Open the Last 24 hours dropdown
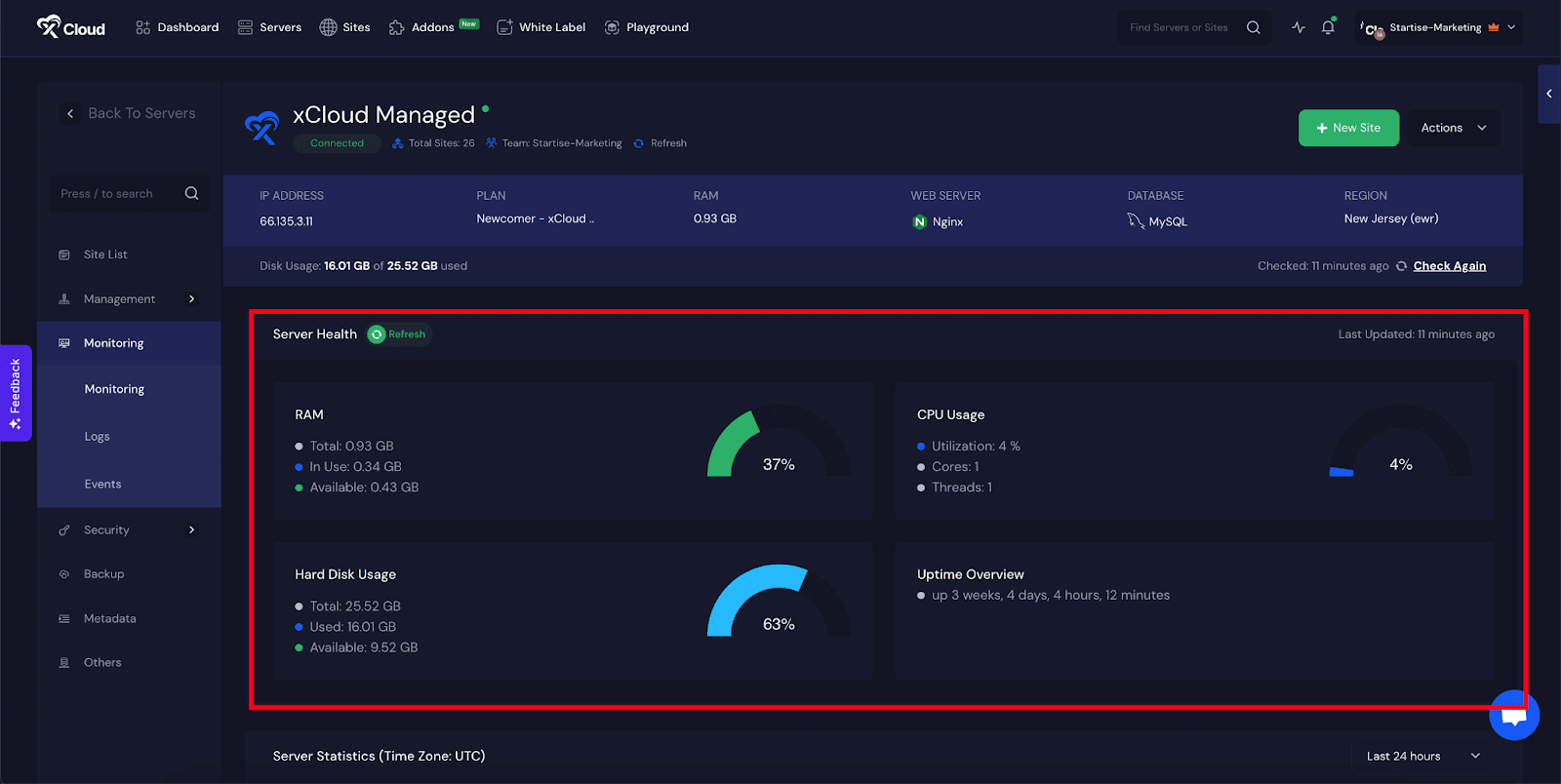The image size is (1561, 784). (x=1422, y=756)
